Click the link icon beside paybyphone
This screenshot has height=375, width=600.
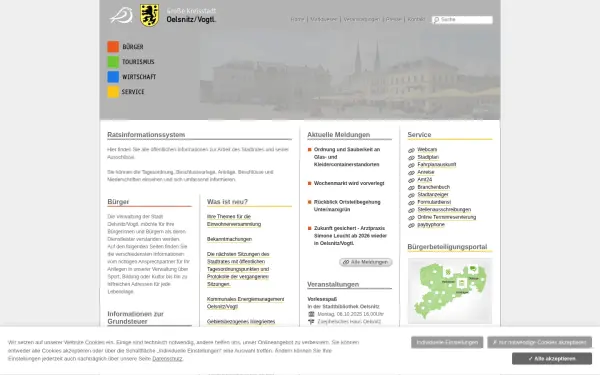(x=411, y=225)
